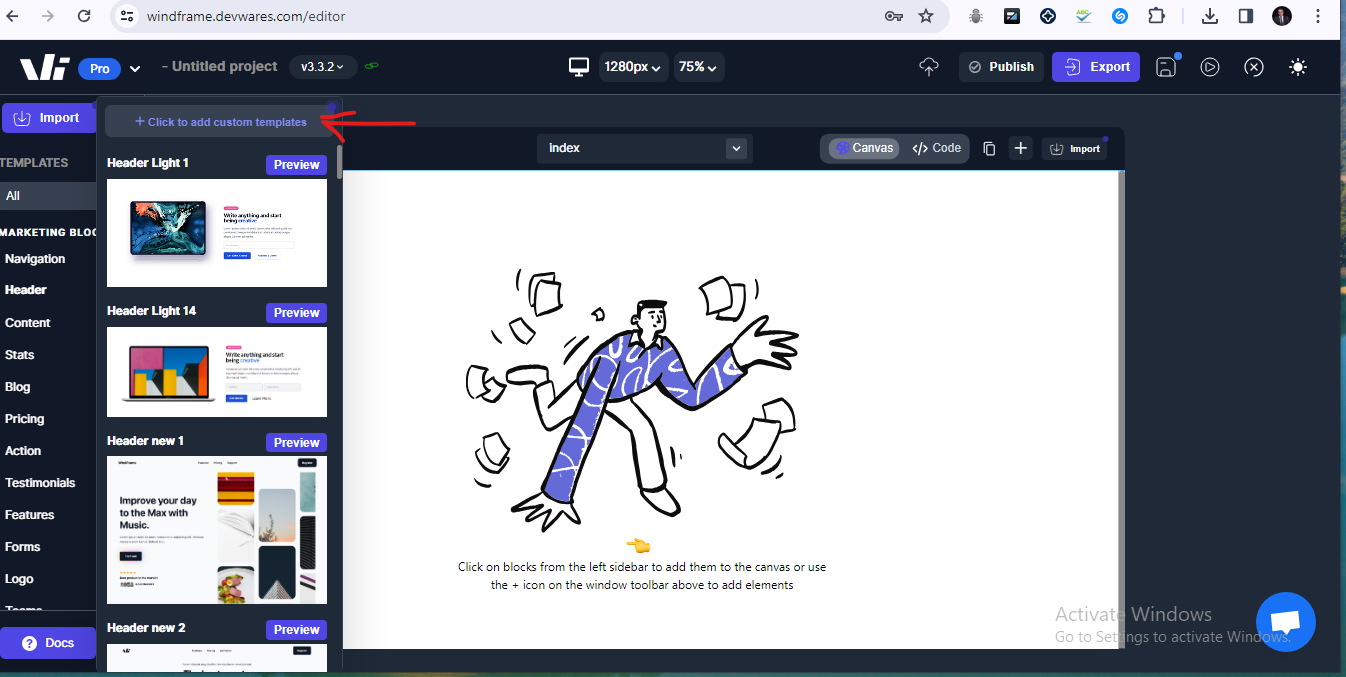This screenshot has width=1346, height=677.
Task: Open the v3.3.2 version dropdown
Action: click(322, 67)
